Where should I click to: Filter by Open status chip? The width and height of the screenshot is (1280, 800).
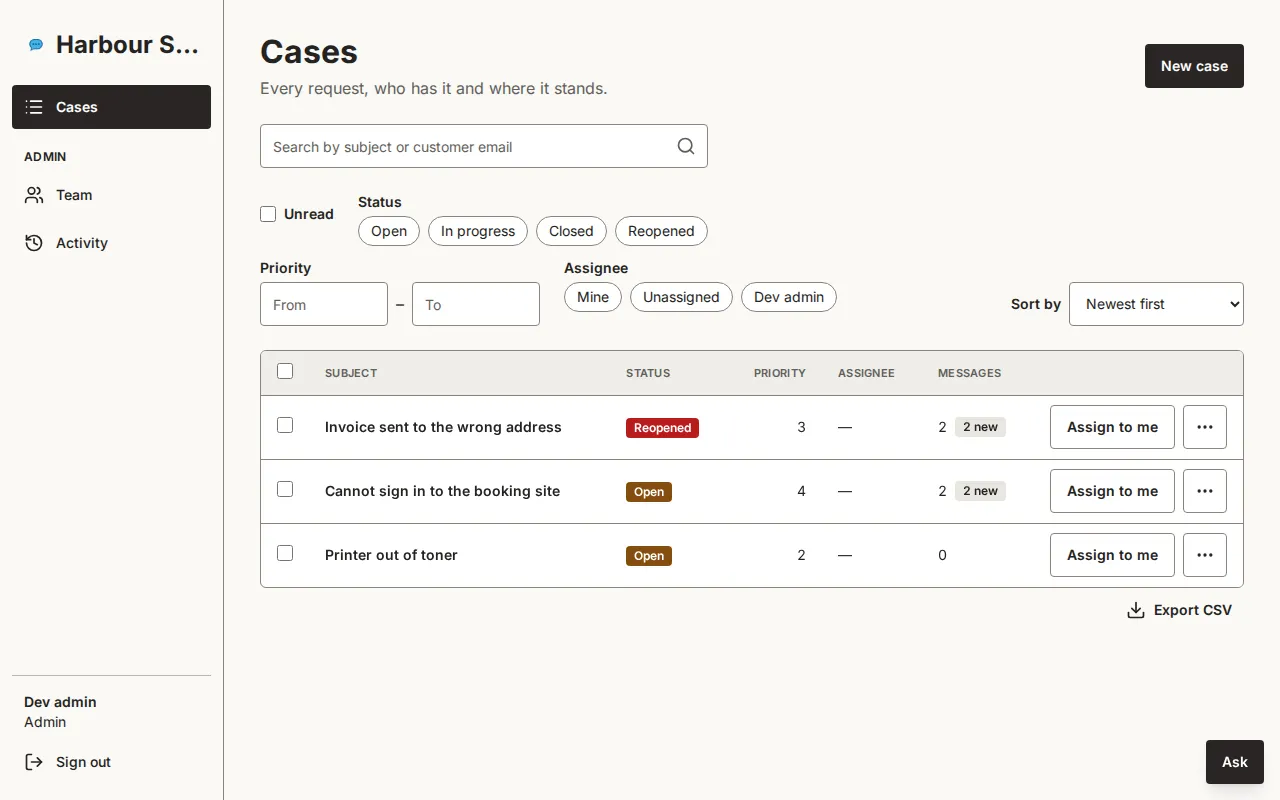point(389,231)
